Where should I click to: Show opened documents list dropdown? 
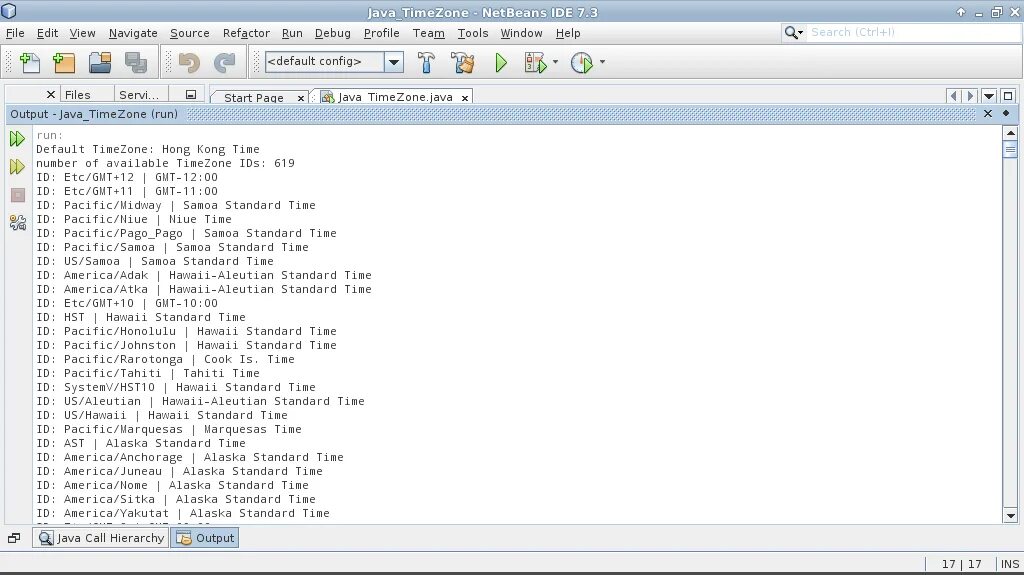click(989, 96)
